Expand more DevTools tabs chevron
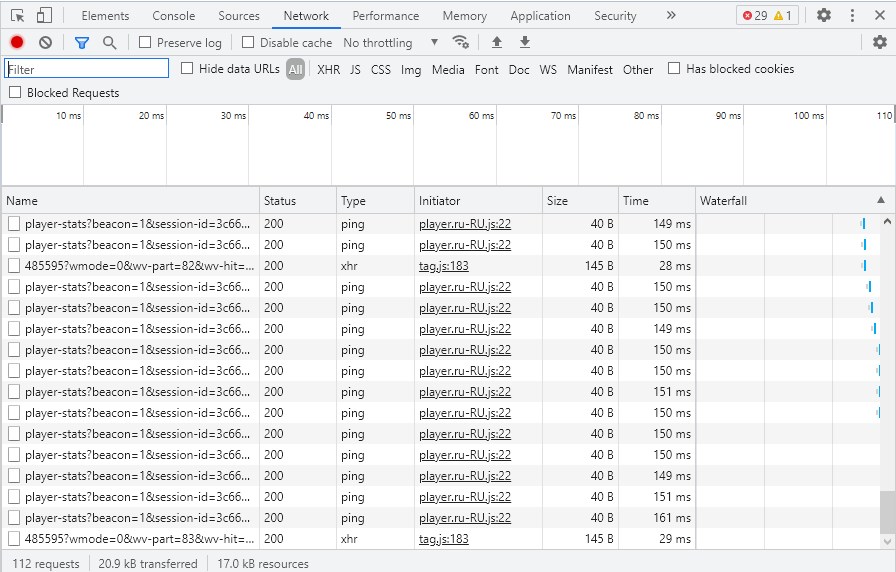 (x=670, y=16)
